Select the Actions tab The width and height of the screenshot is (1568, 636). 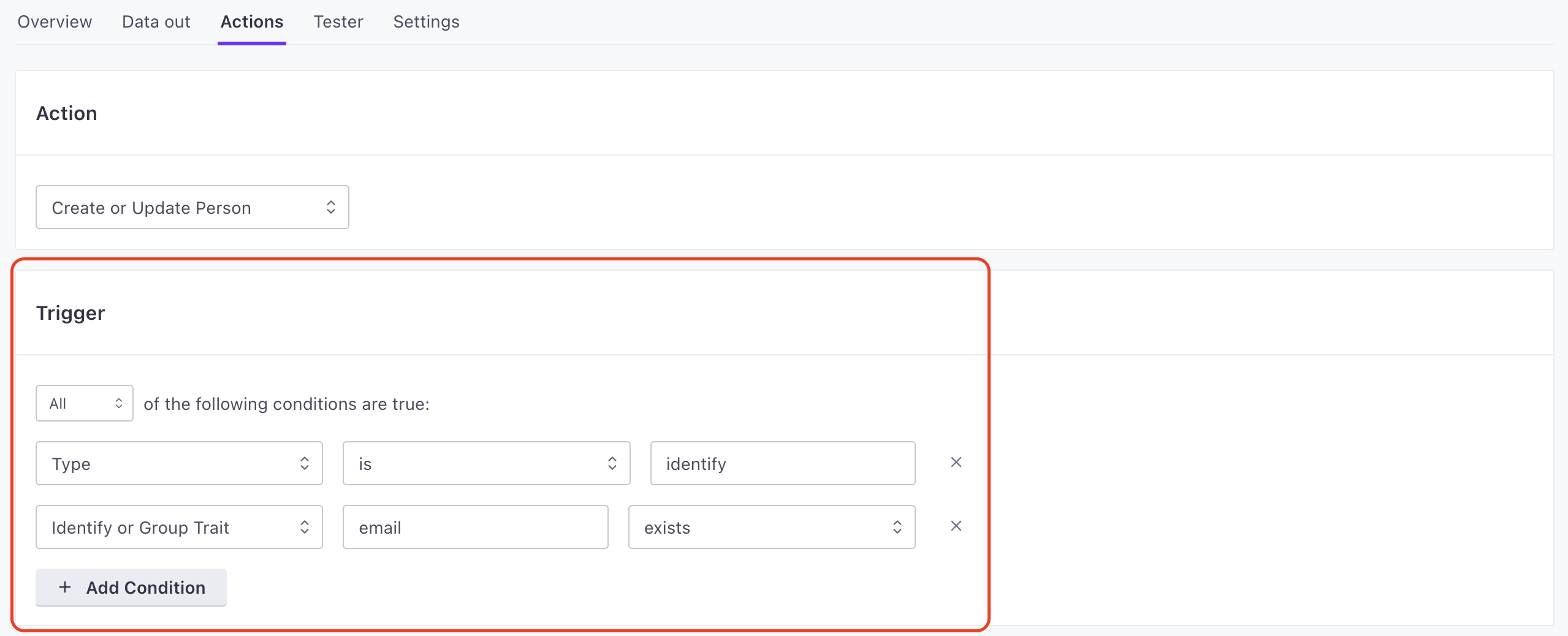(x=252, y=22)
